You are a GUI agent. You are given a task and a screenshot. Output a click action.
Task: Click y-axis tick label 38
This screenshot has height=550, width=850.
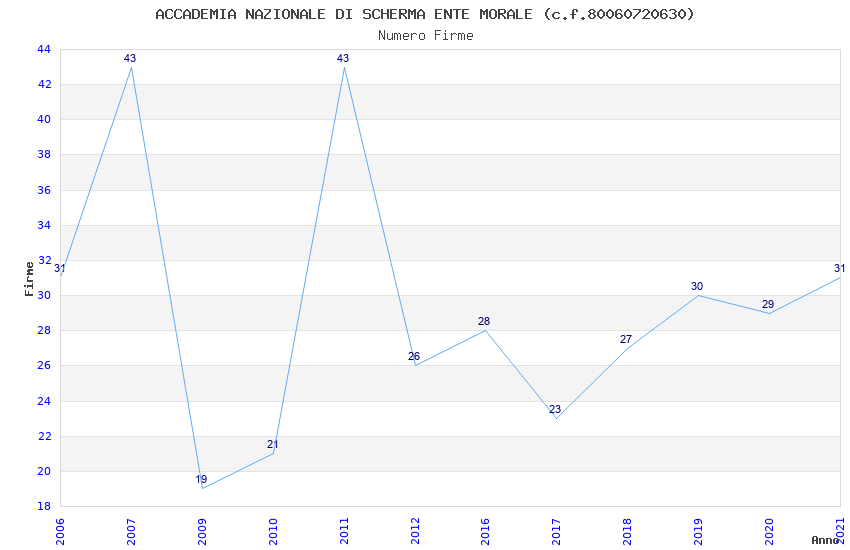coord(44,154)
